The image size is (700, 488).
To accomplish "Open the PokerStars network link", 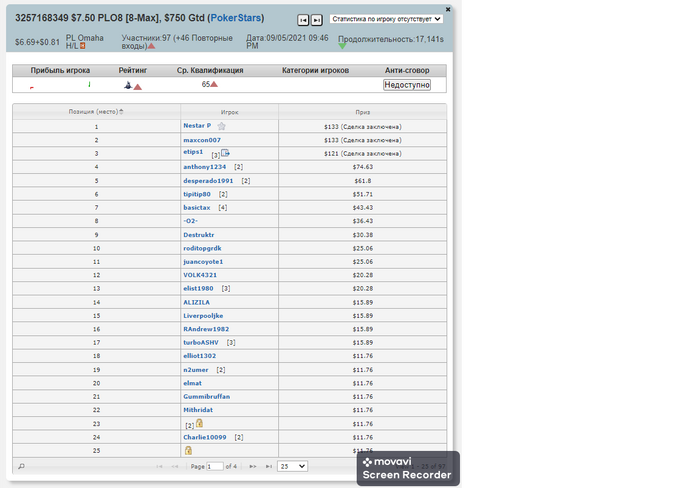I will point(236,18).
